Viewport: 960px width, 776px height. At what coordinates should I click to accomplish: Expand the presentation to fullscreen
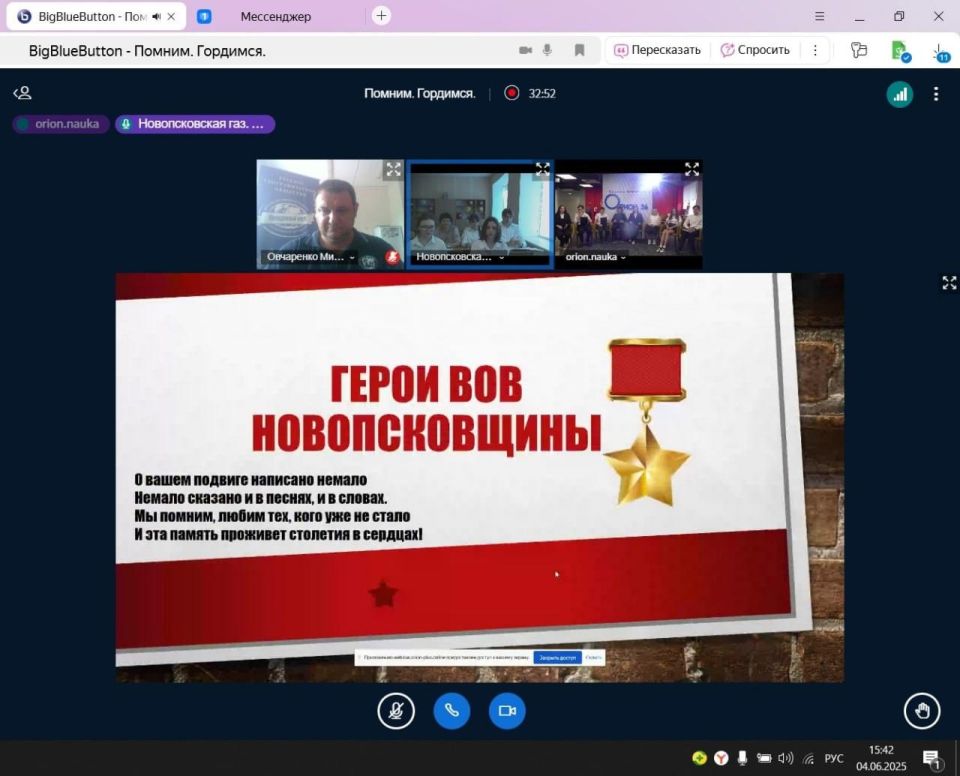(x=948, y=283)
